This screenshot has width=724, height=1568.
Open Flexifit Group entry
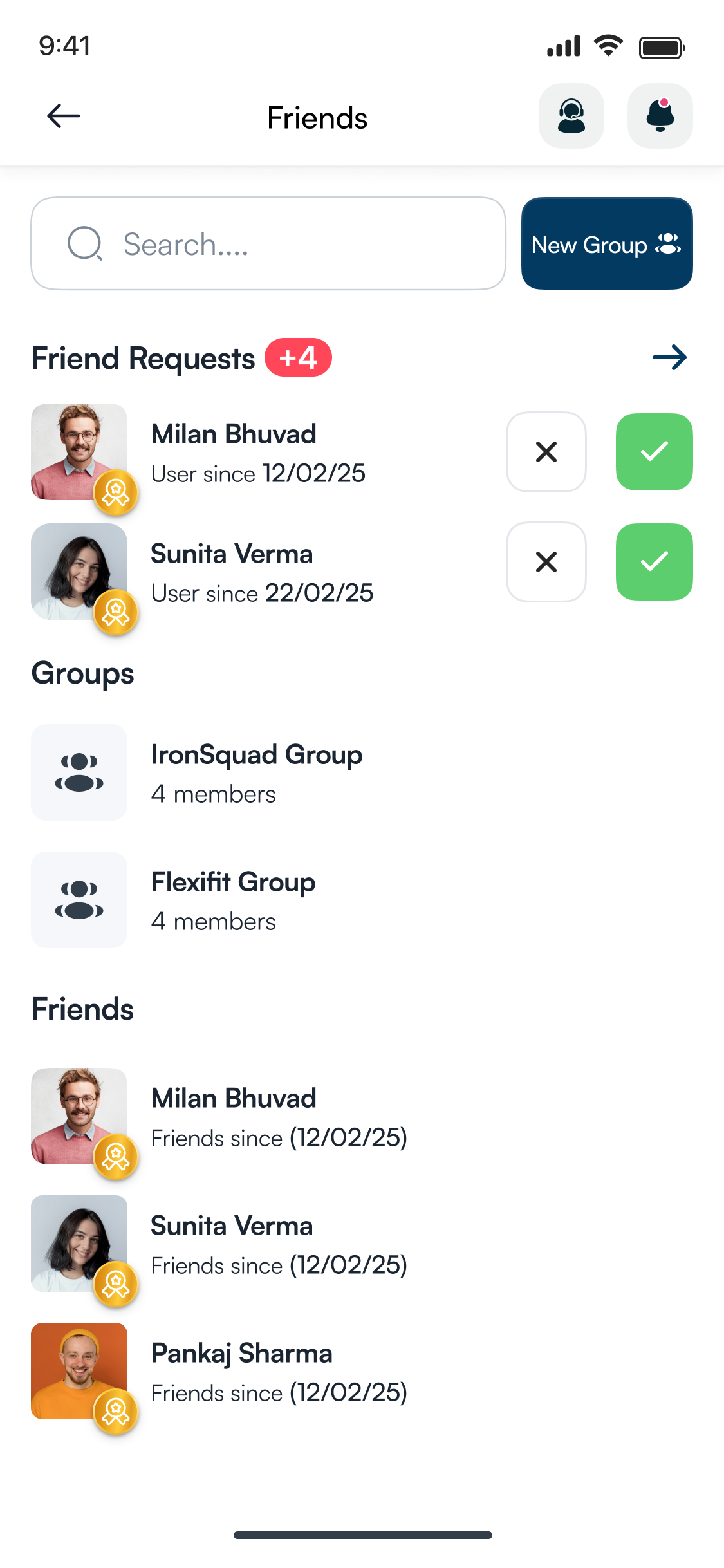pos(233,900)
